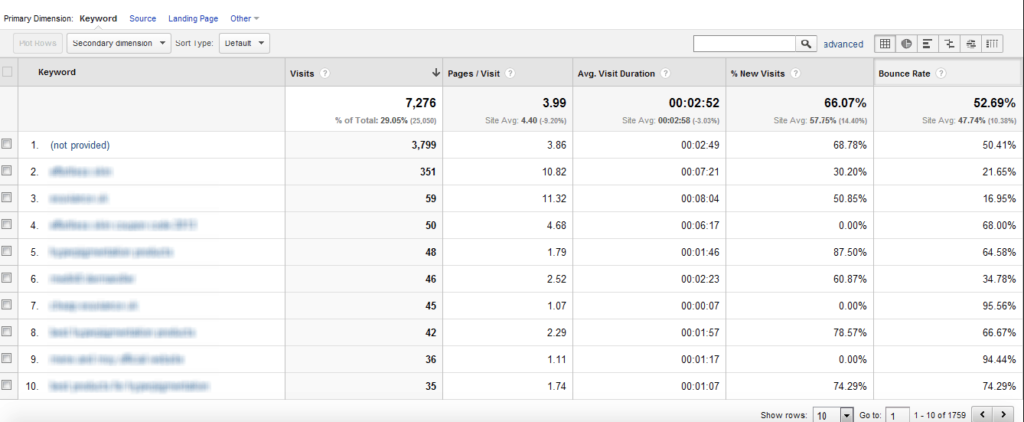1024x422 pixels.
Task: Switch to the data table view icon
Action: point(885,44)
